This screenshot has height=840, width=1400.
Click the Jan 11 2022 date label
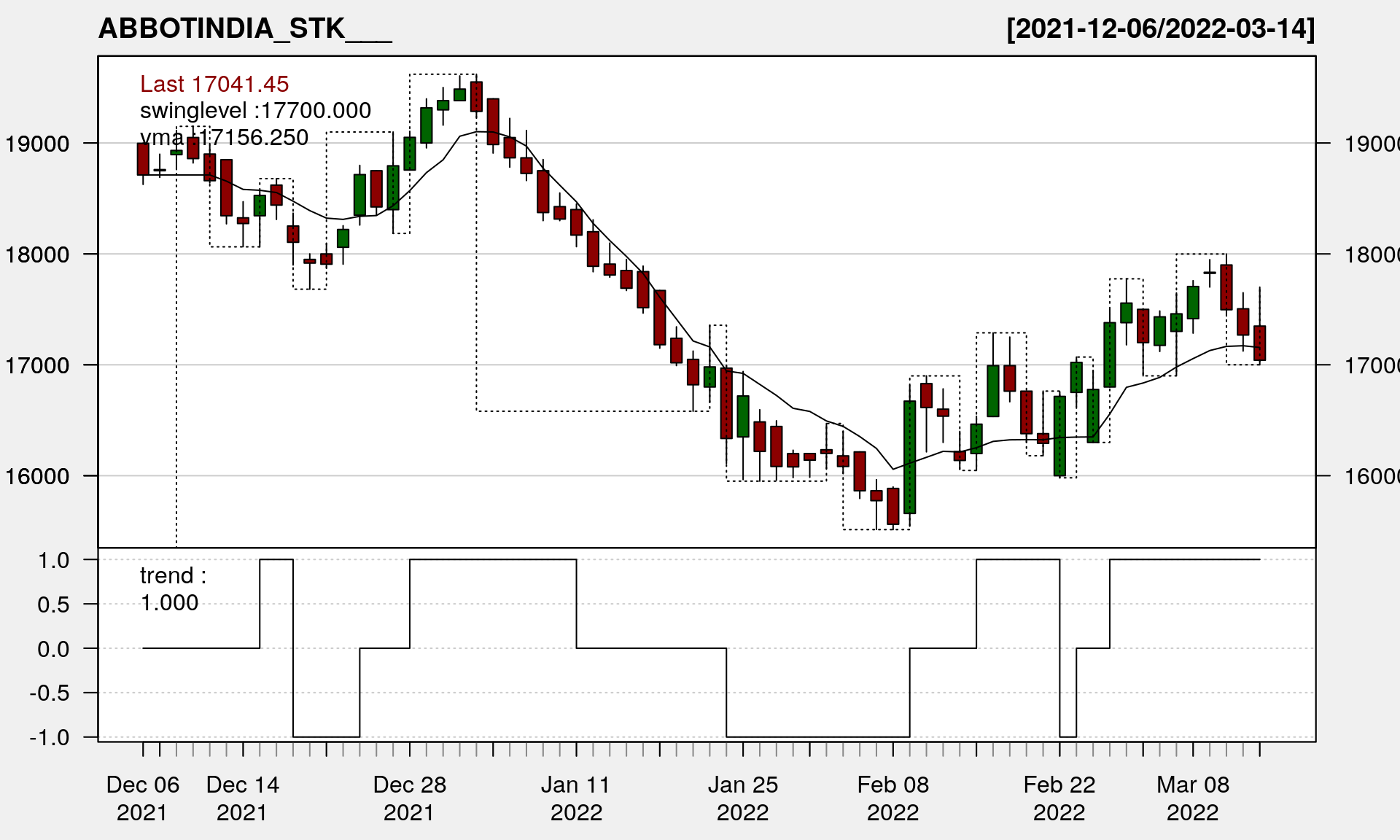tap(576, 798)
